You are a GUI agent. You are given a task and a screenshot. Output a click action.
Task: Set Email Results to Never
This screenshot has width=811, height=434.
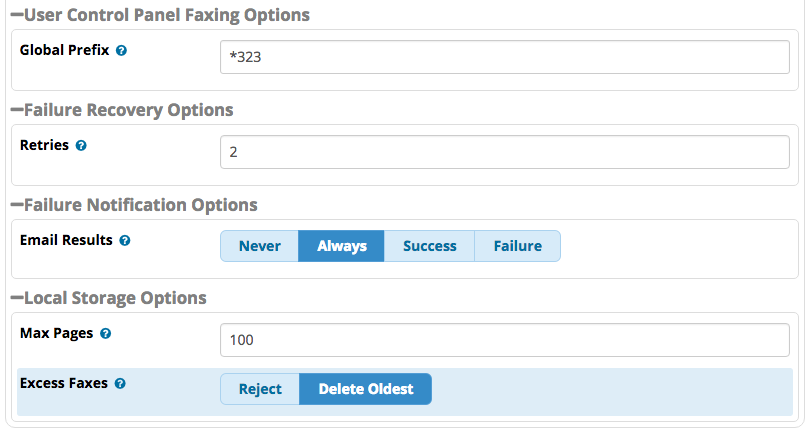pyautogui.click(x=260, y=246)
